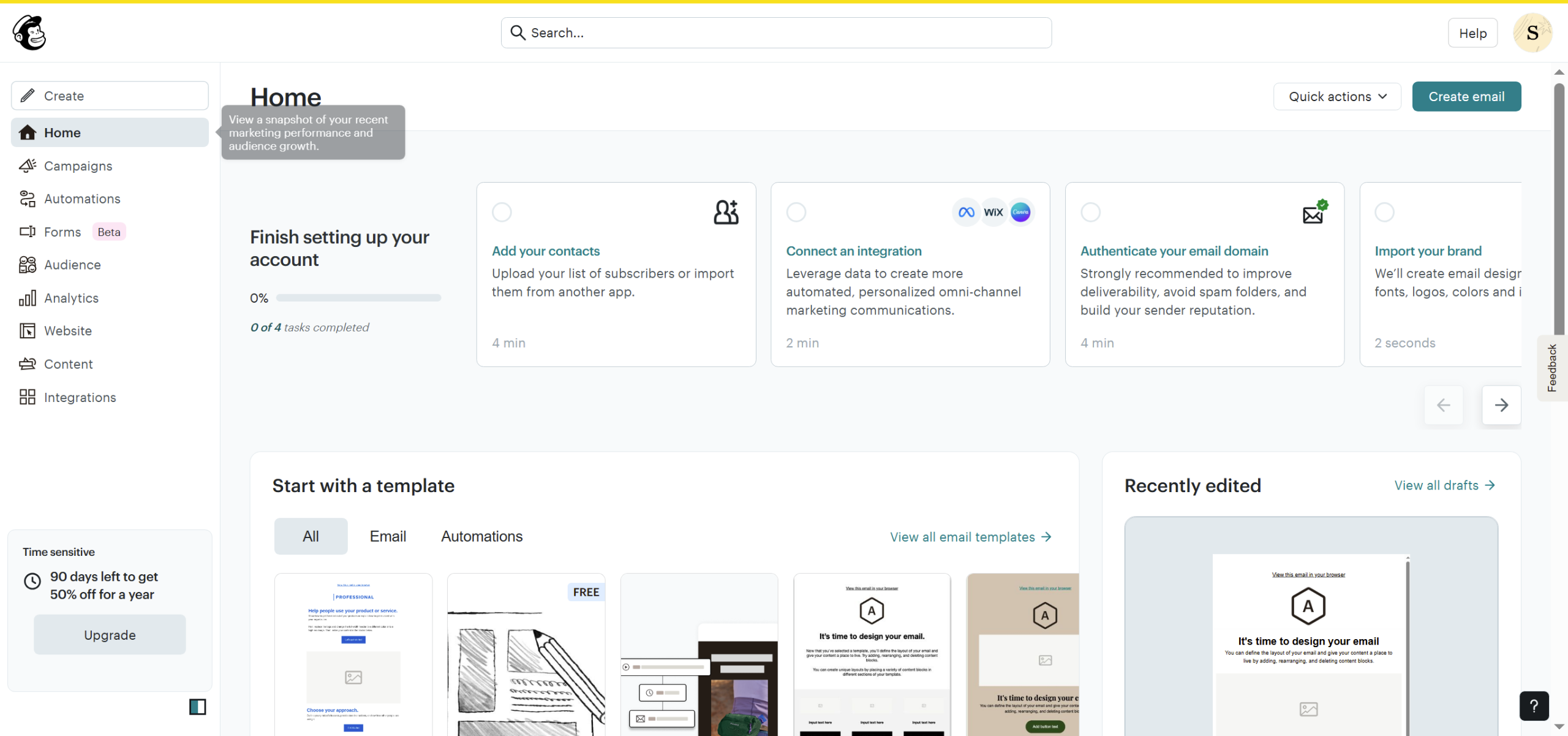The width and height of the screenshot is (1568, 736).
Task: Click the Mailchimp Freddie logo
Action: [x=29, y=32]
